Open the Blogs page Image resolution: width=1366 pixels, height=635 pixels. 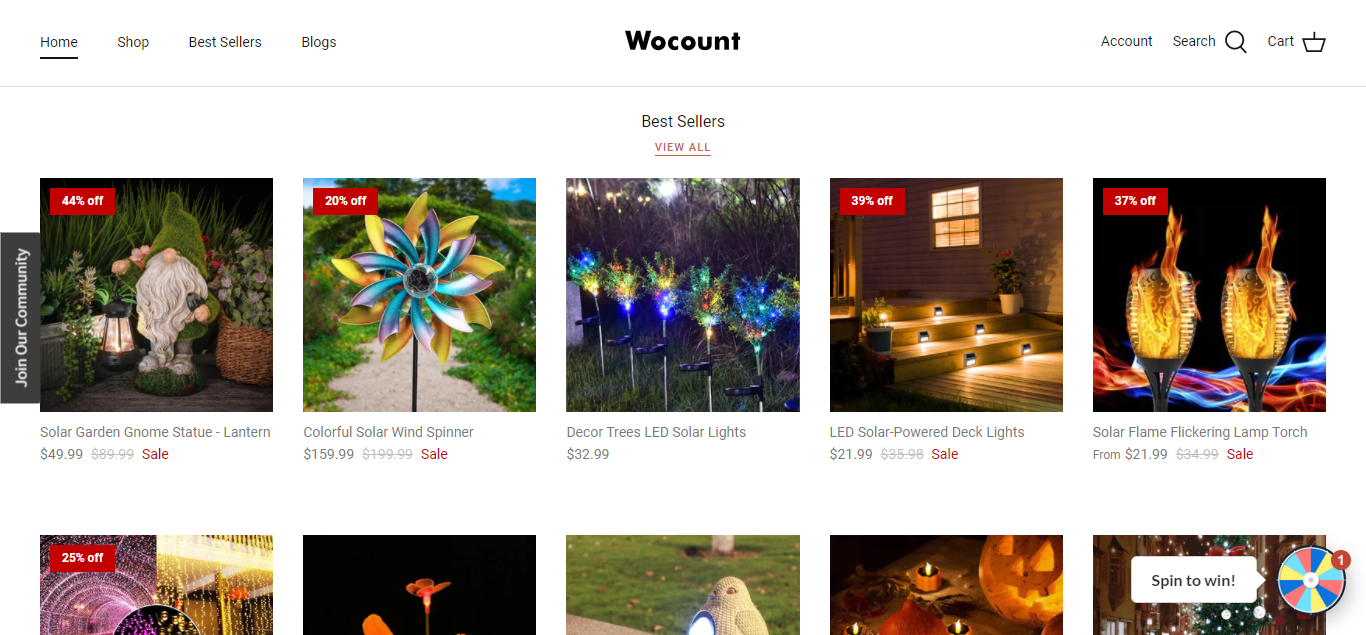(x=319, y=42)
